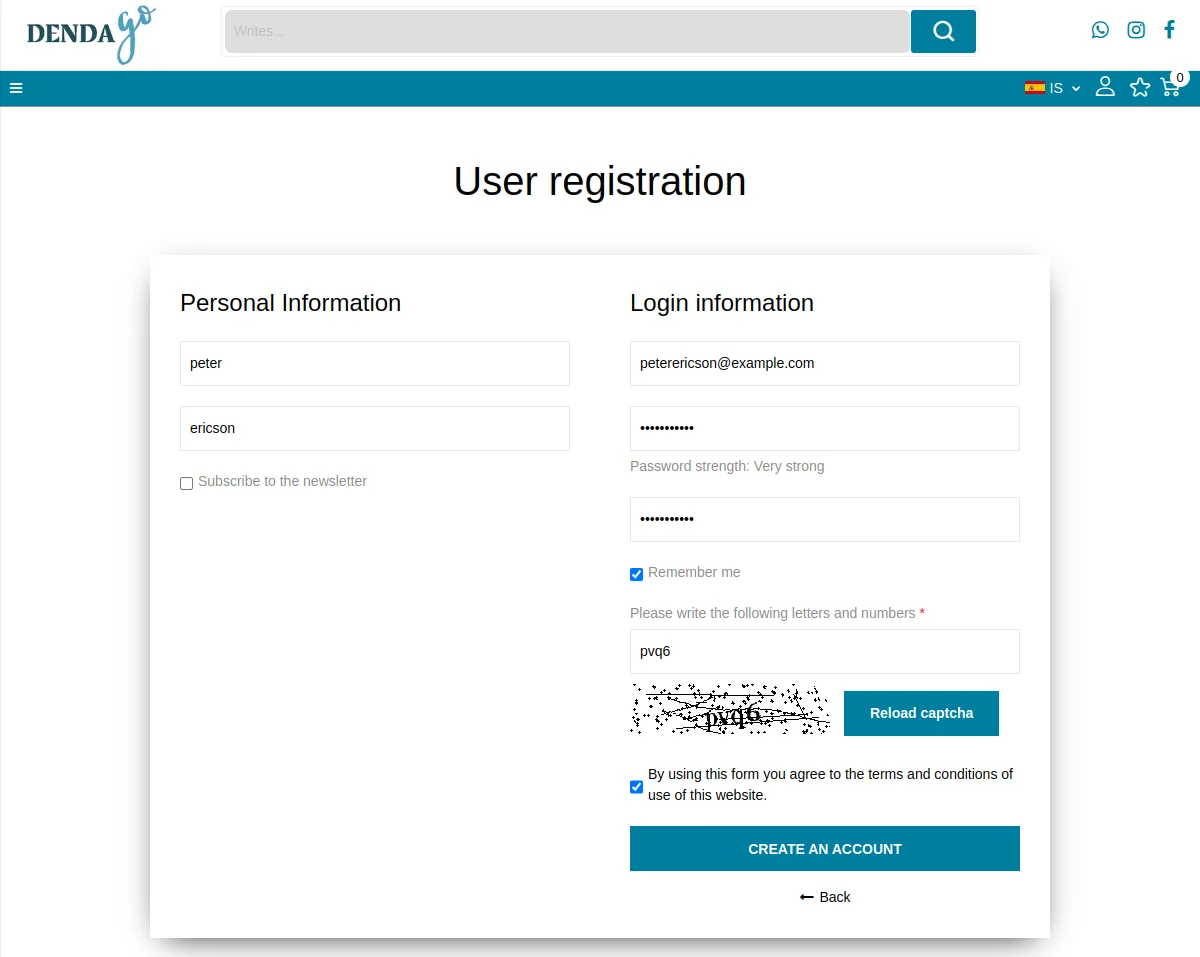
Task: Click Reload captcha button
Action: coord(921,713)
